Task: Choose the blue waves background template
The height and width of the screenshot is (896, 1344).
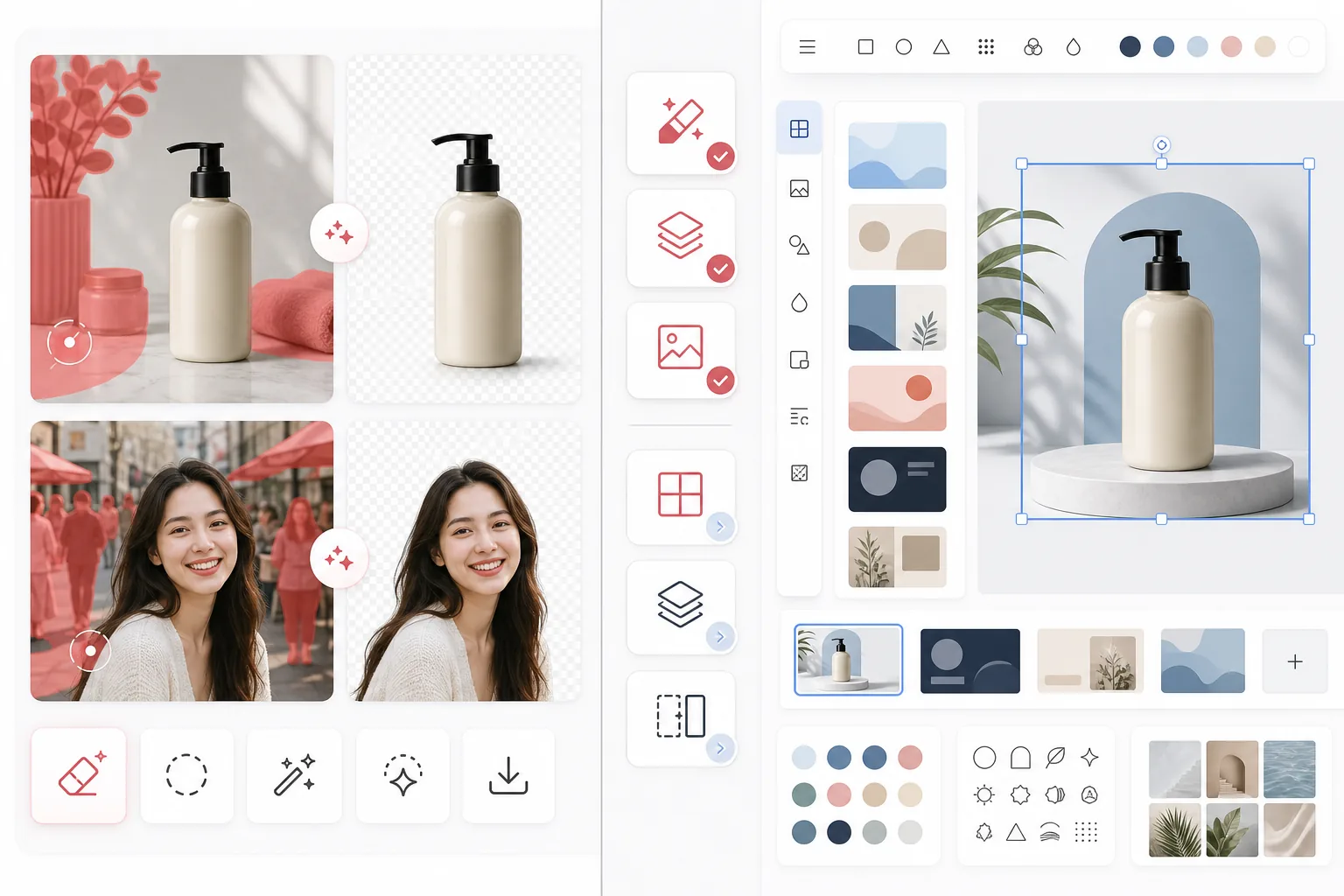Action: [x=897, y=156]
